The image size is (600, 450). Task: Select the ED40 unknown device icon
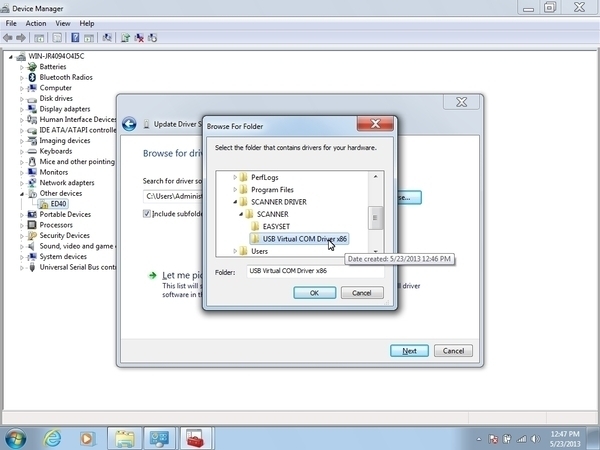[x=43, y=204]
